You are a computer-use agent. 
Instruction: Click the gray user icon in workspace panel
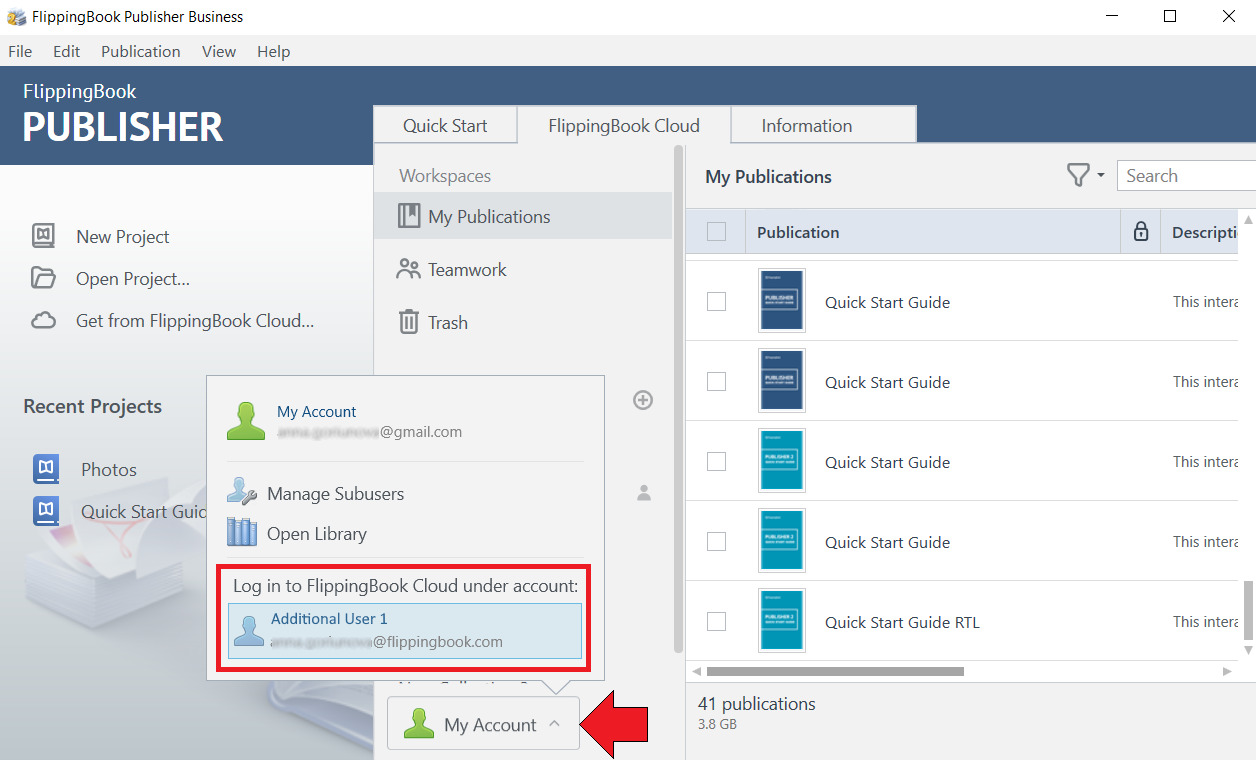(x=644, y=492)
